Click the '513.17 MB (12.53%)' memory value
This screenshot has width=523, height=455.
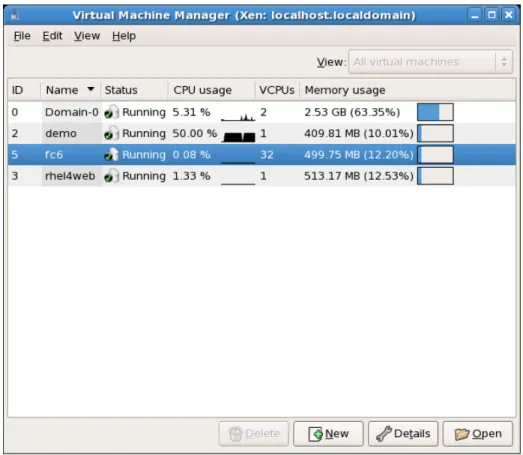359,176
